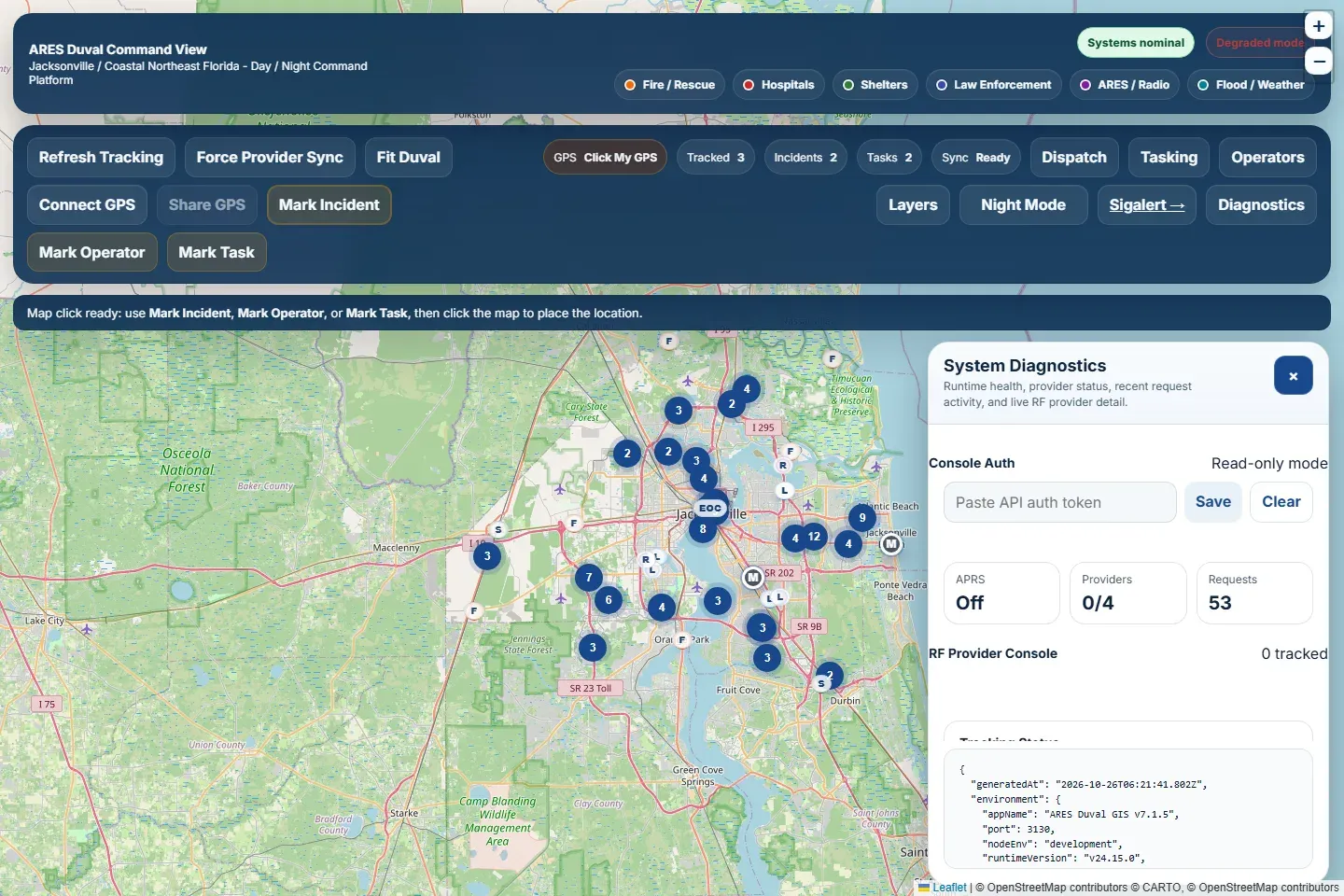Open the Operators panel

(x=1267, y=158)
